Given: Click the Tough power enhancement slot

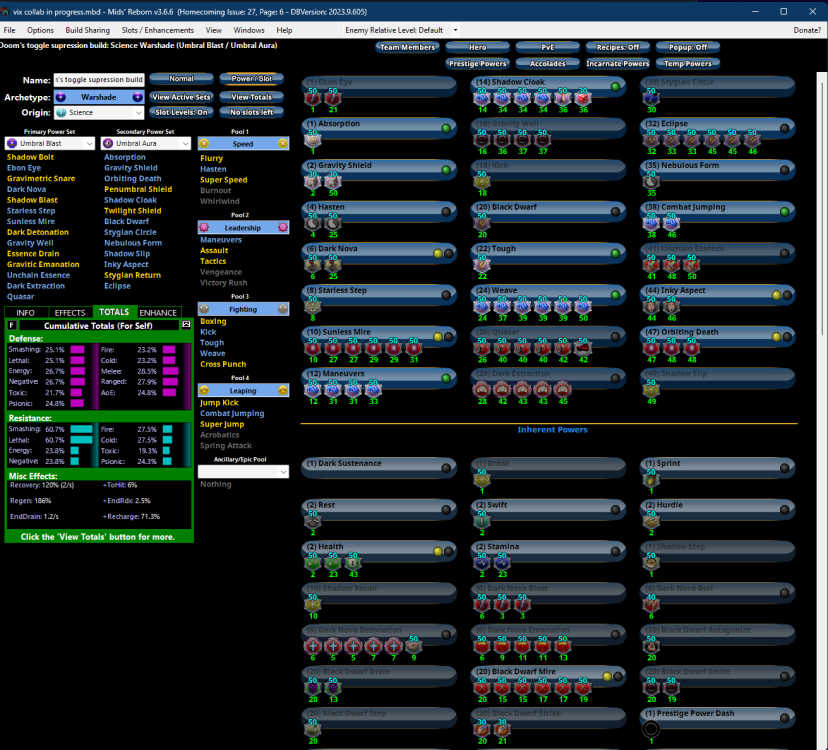Looking at the screenshot, I should (481, 264).
